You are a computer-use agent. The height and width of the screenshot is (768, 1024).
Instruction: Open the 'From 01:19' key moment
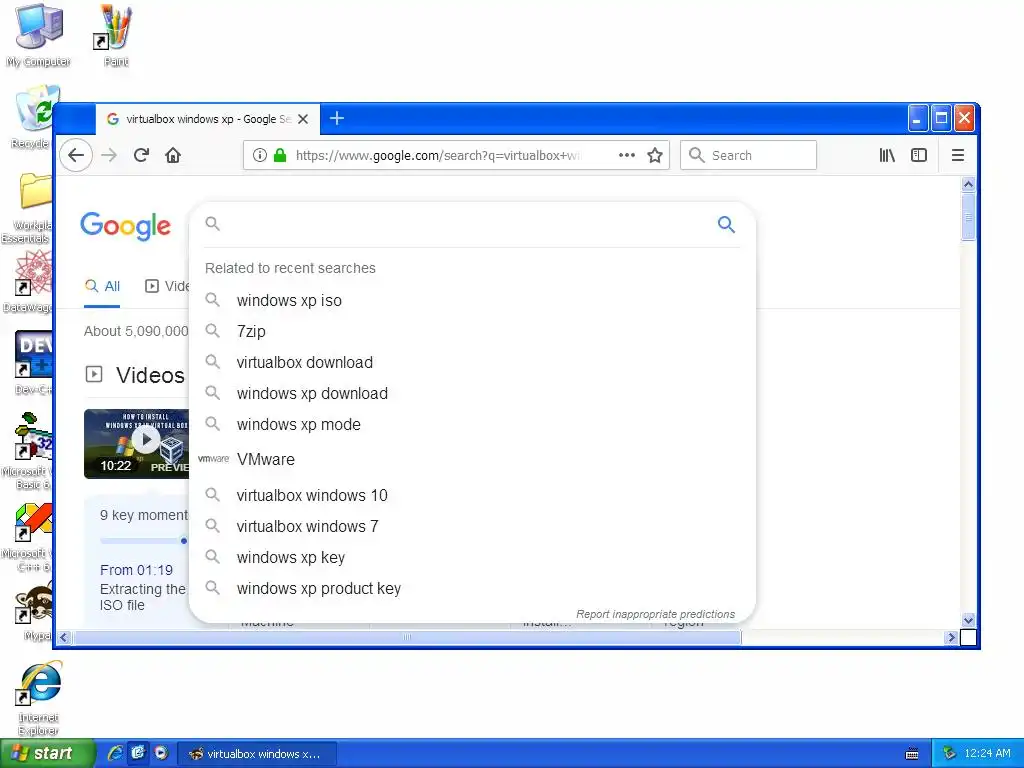(x=136, y=570)
